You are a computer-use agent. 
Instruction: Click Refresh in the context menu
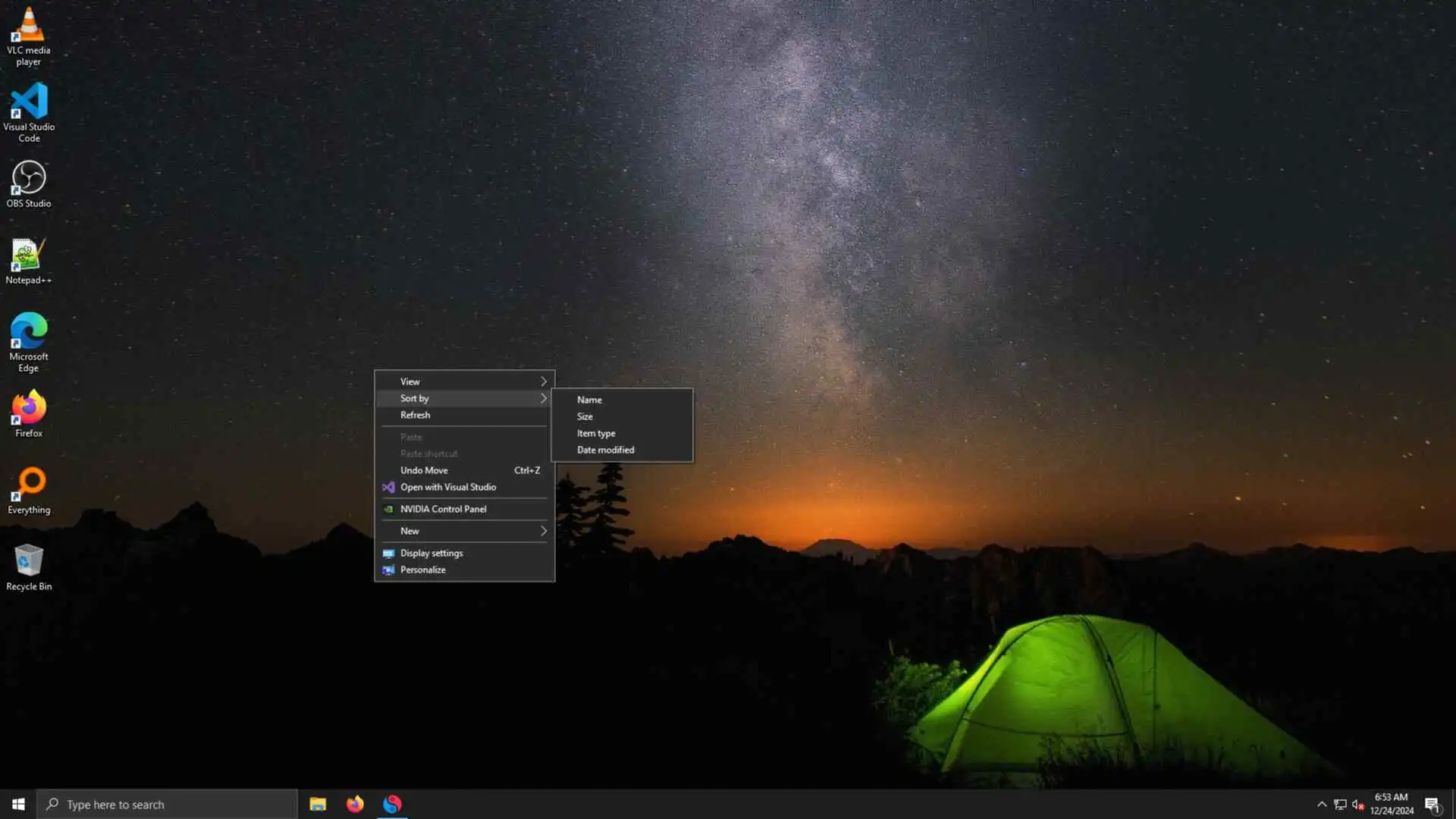pyautogui.click(x=416, y=415)
